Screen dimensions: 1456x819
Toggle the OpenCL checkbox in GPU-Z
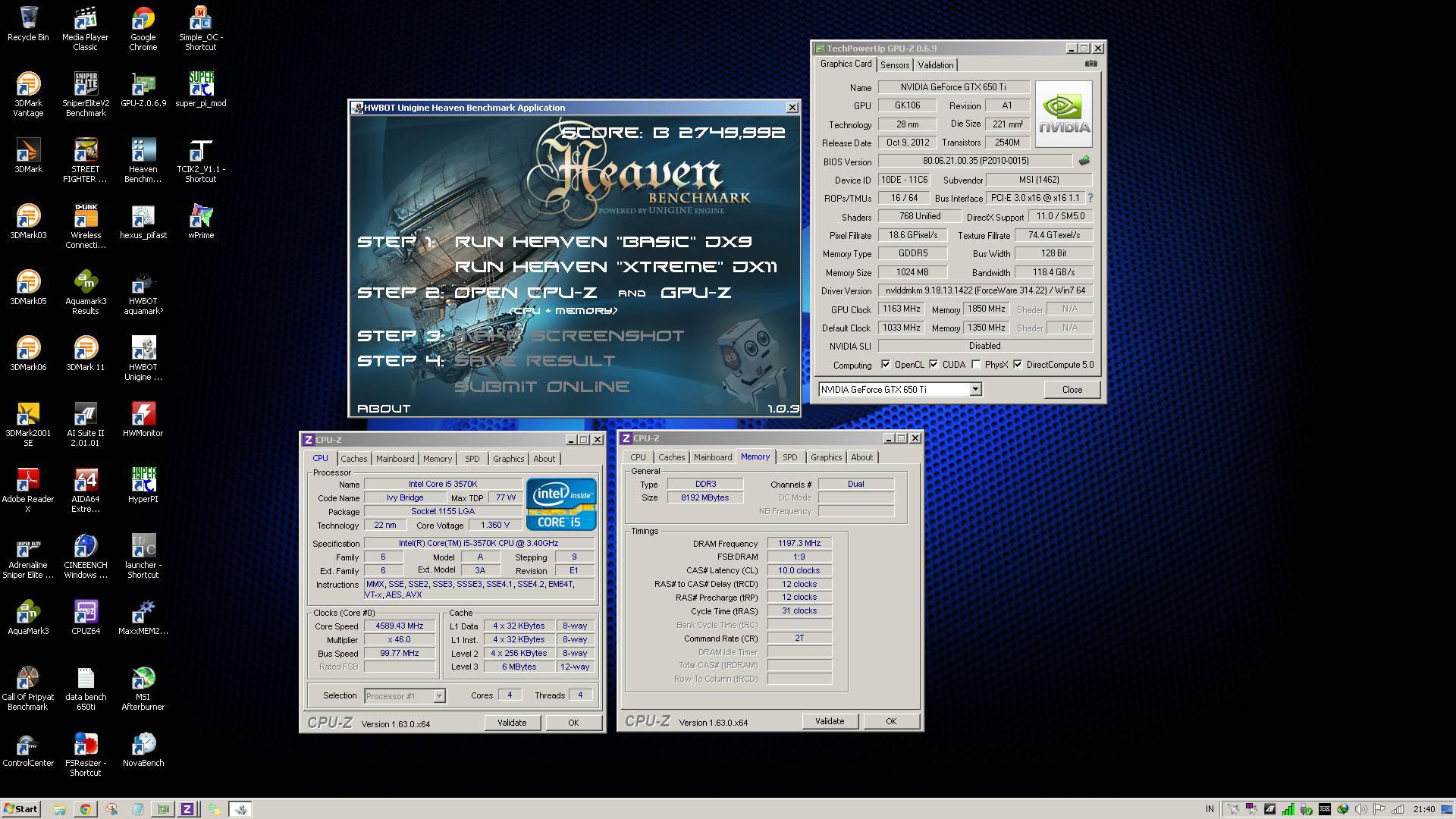[x=886, y=365]
